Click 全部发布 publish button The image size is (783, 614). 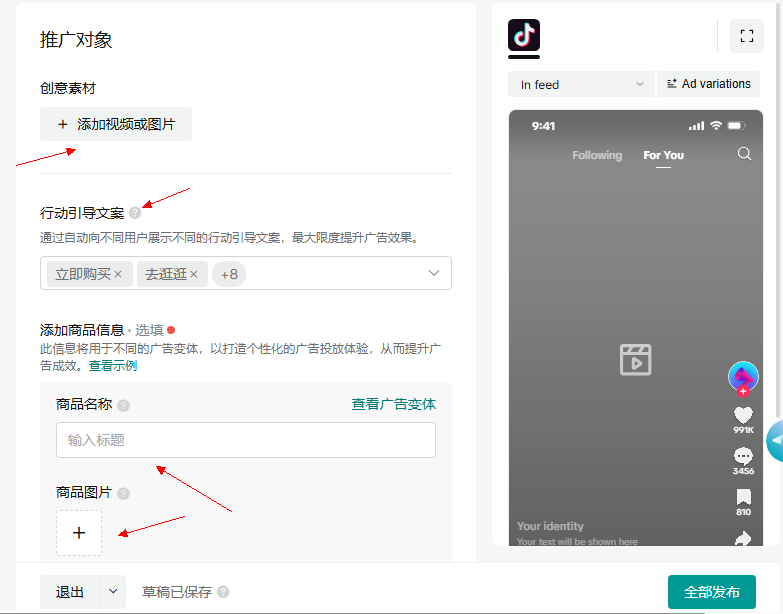coord(711,592)
